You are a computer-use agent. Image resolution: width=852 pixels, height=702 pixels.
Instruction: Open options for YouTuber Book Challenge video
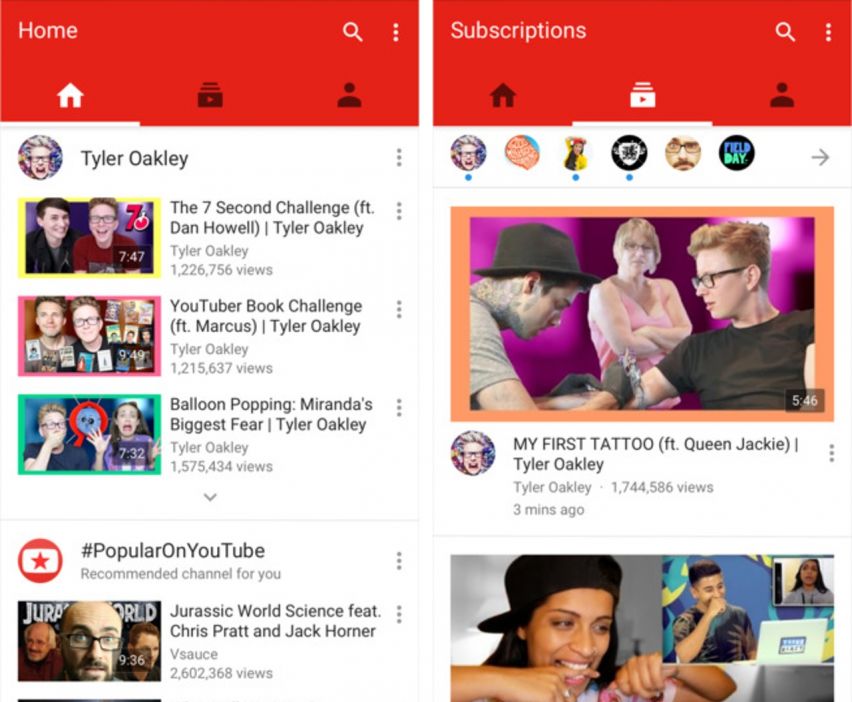(x=399, y=309)
